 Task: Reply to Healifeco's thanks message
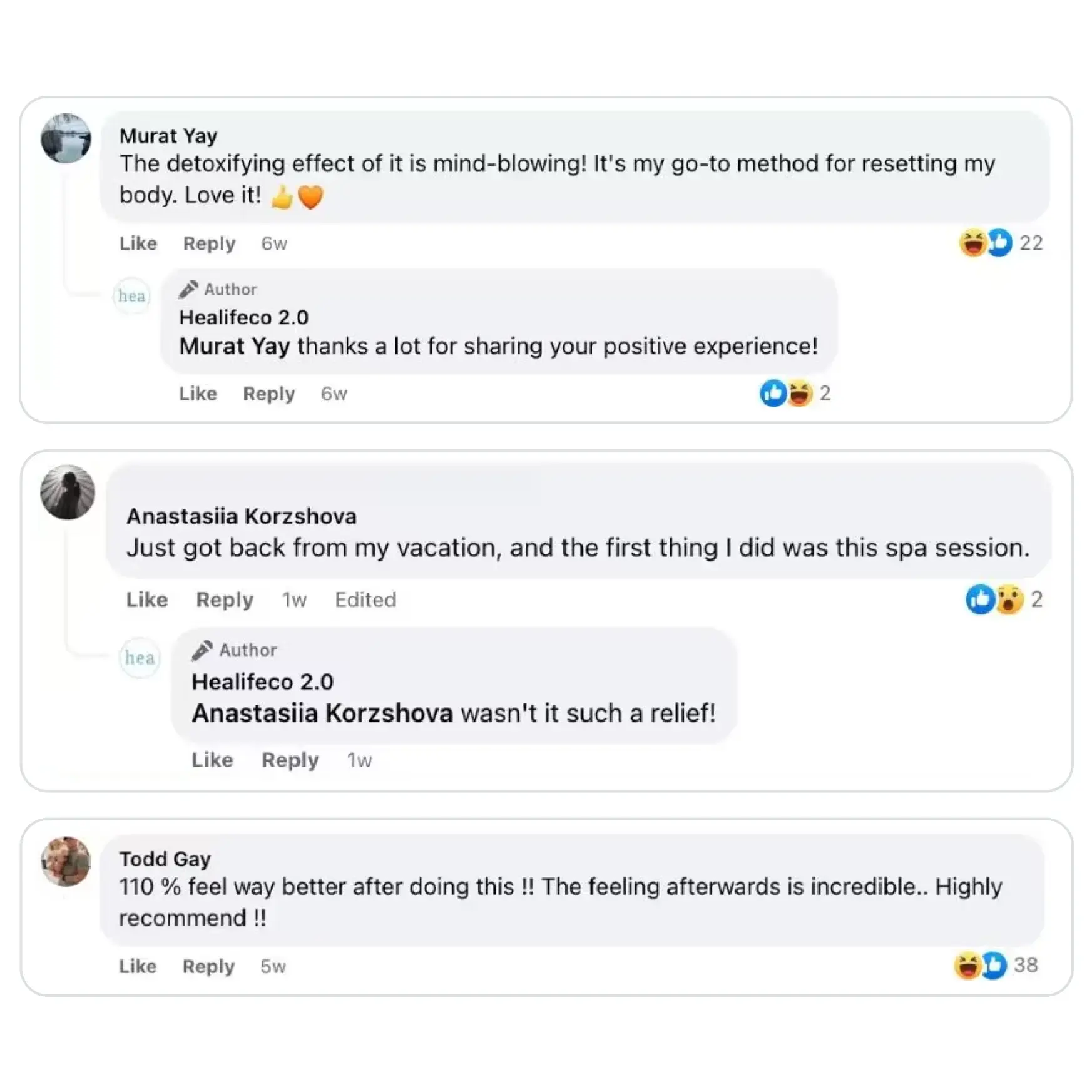(268, 394)
